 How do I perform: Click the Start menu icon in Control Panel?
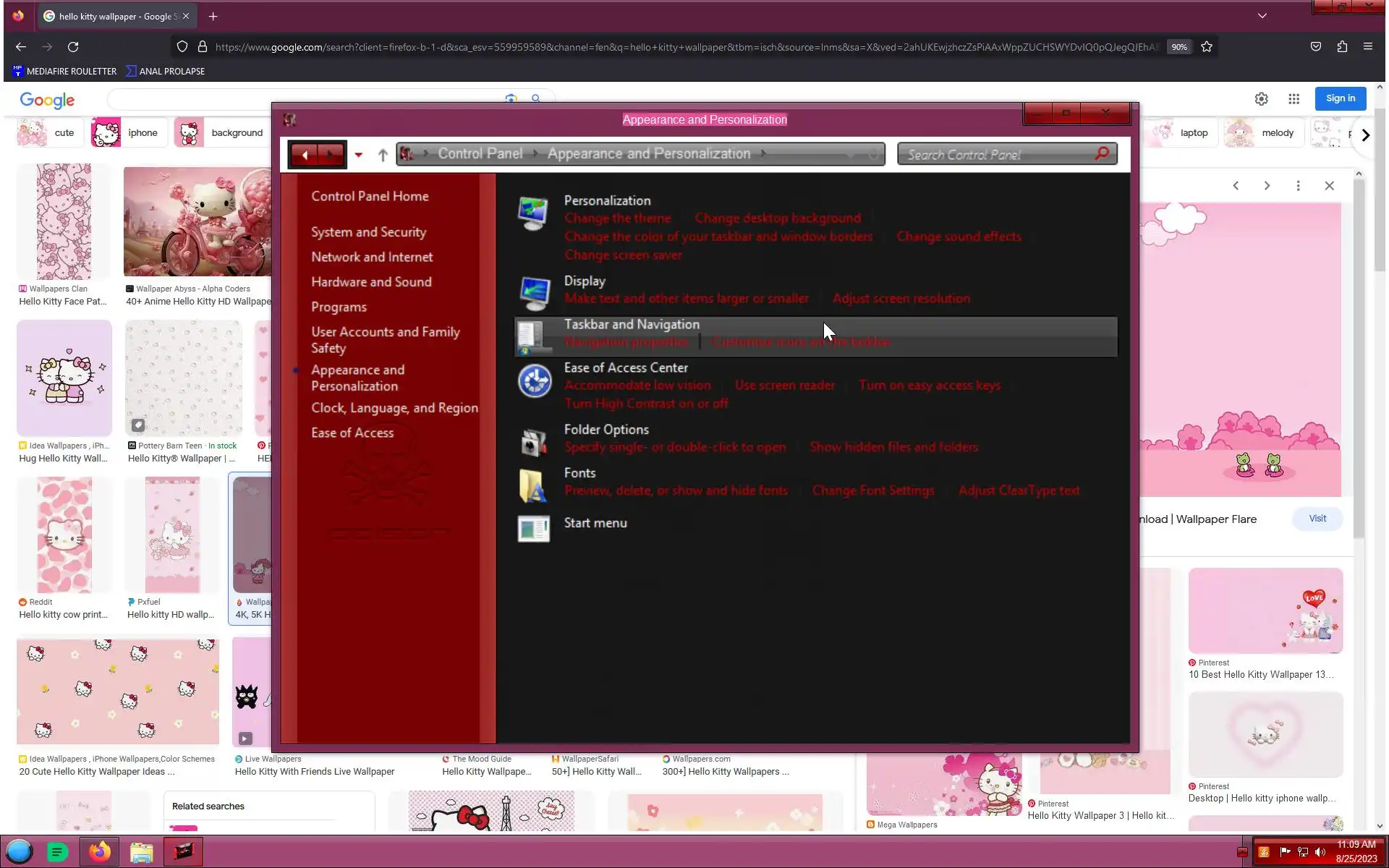coord(533,529)
